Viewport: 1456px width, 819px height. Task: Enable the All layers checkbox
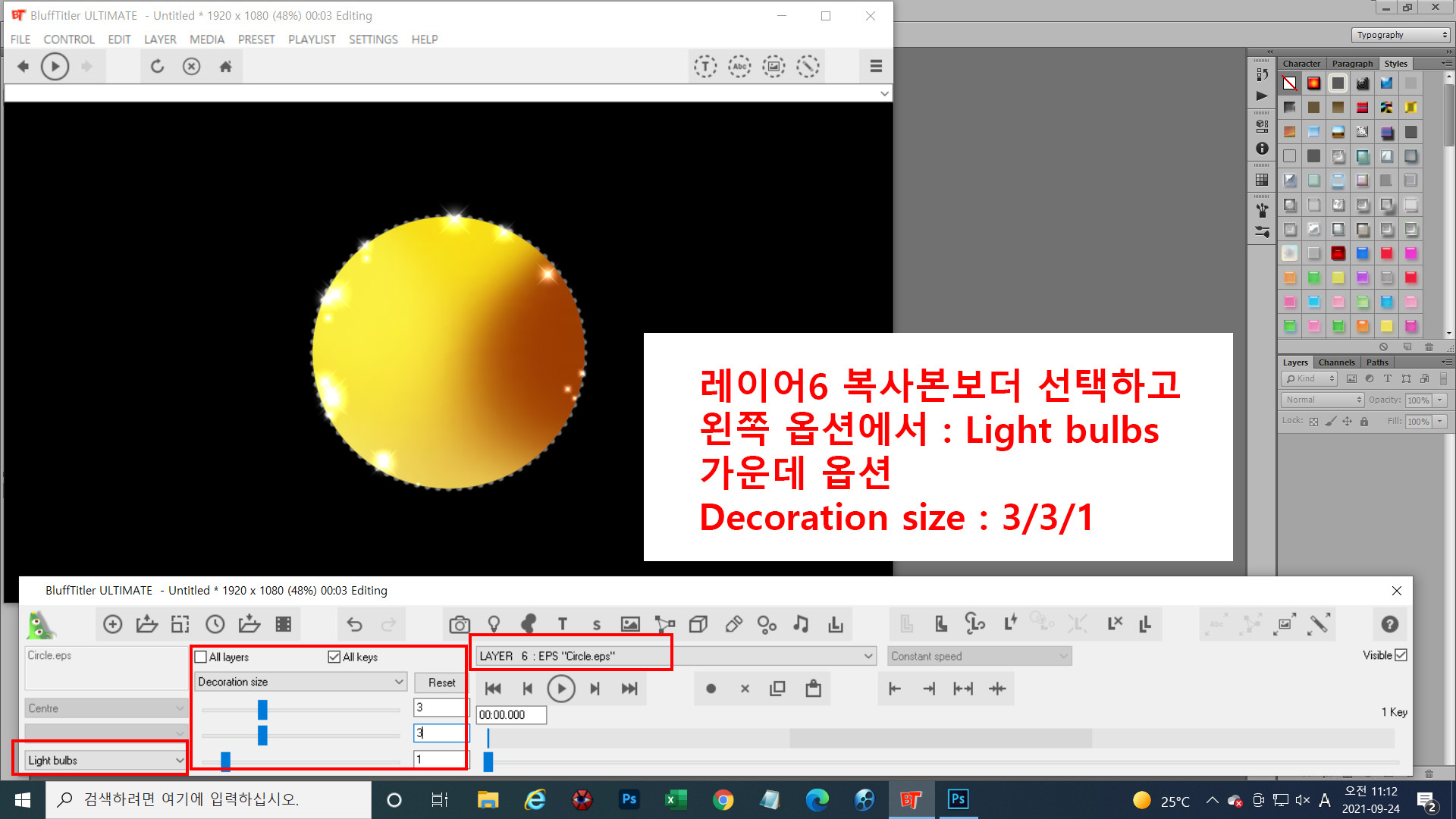pyautogui.click(x=201, y=657)
